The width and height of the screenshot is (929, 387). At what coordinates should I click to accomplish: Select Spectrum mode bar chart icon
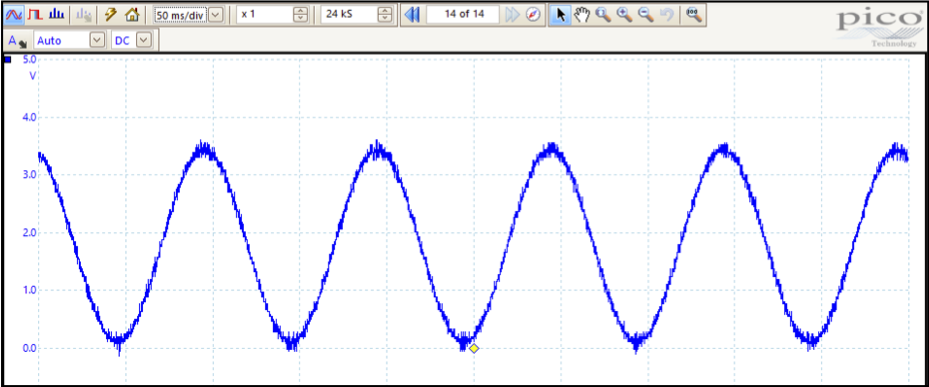pos(57,14)
